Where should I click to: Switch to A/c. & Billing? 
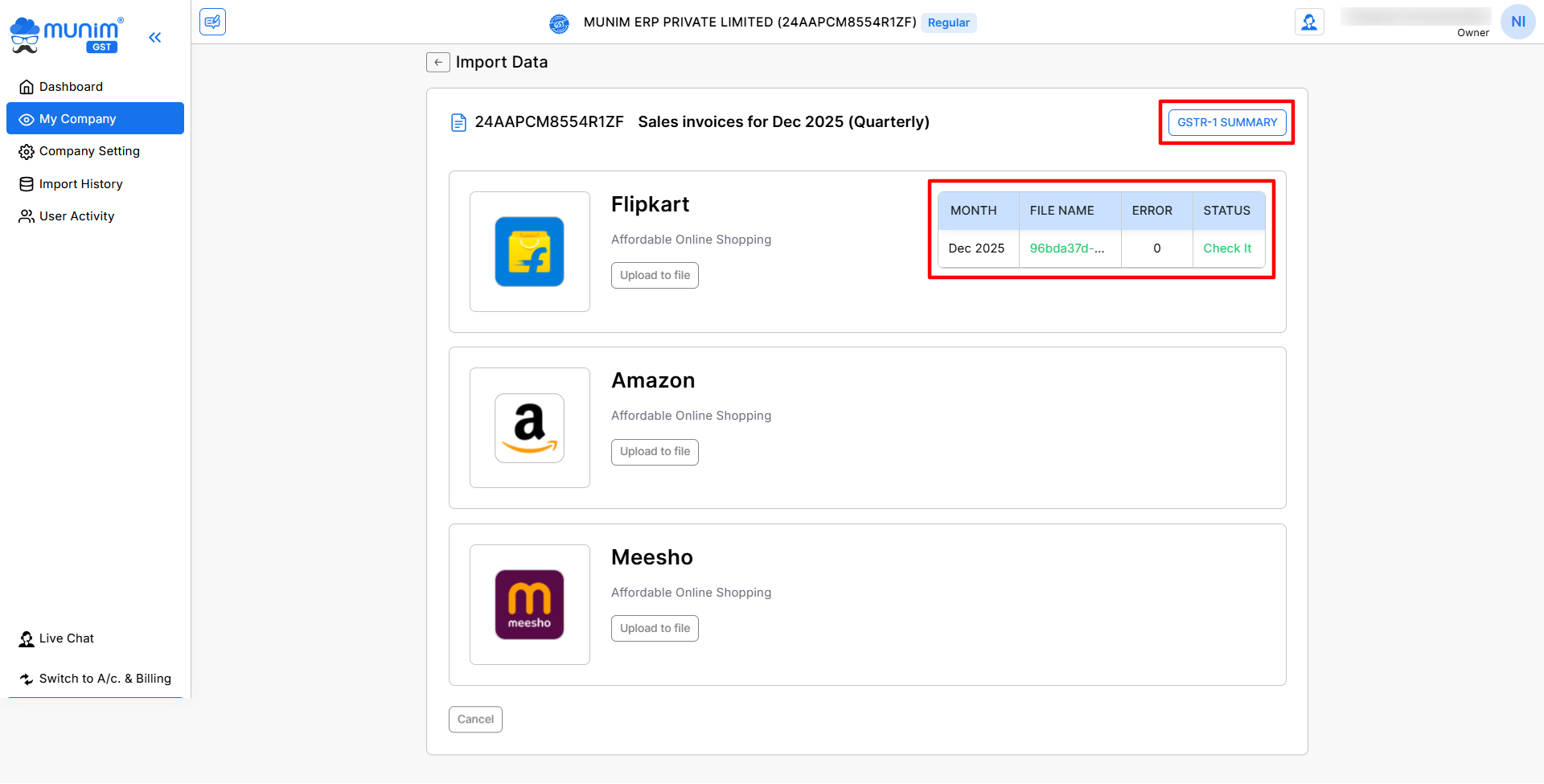tap(105, 679)
